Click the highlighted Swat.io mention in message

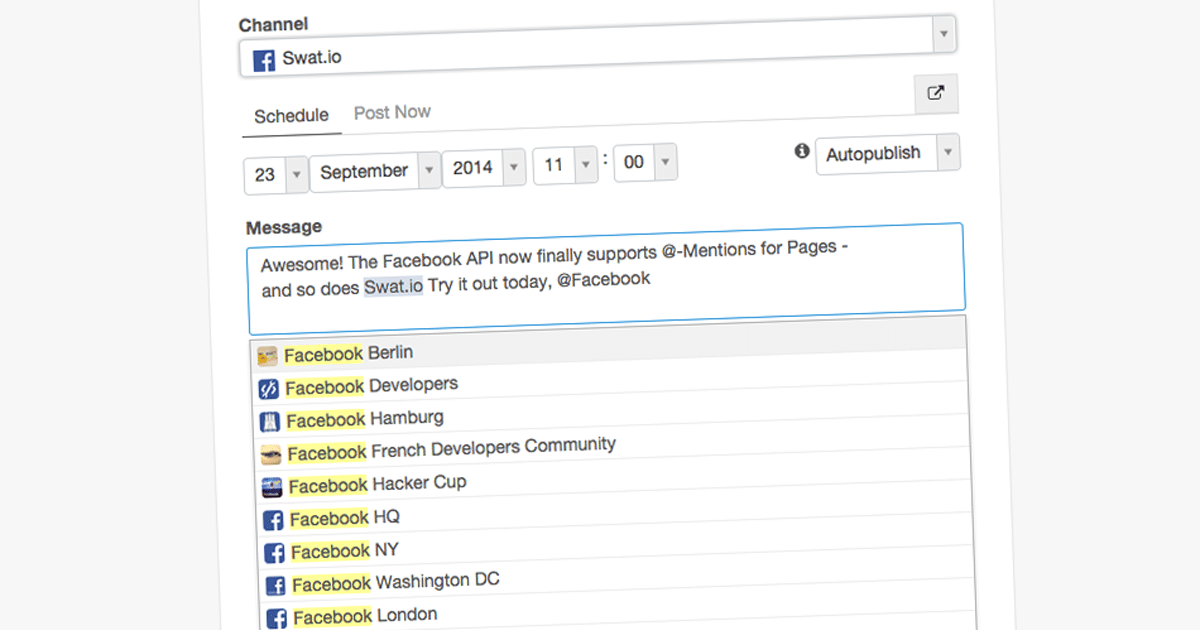tap(393, 287)
